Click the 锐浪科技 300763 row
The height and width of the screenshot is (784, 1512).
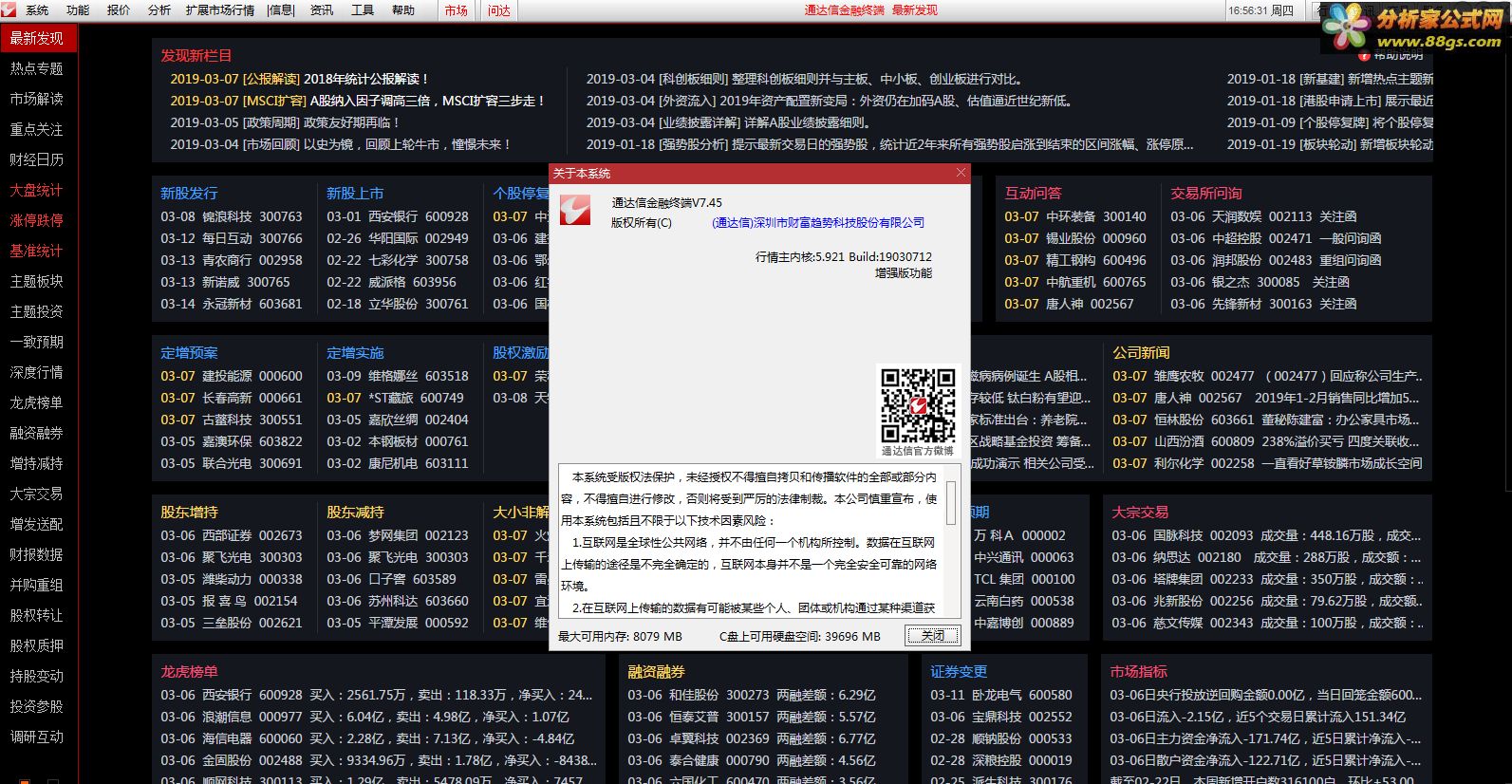point(232,216)
